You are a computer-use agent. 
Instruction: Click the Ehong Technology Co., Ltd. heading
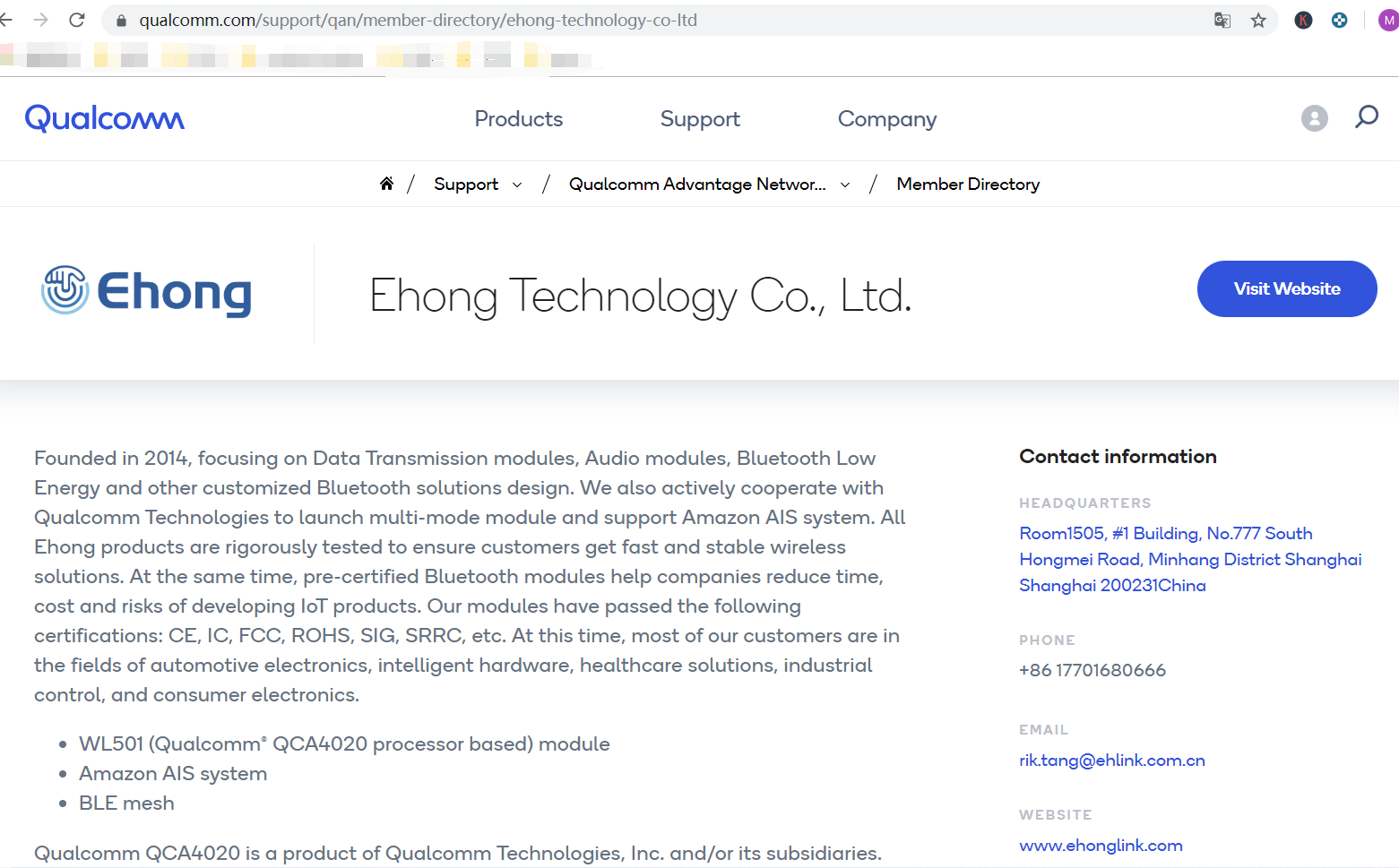(x=641, y=296)
